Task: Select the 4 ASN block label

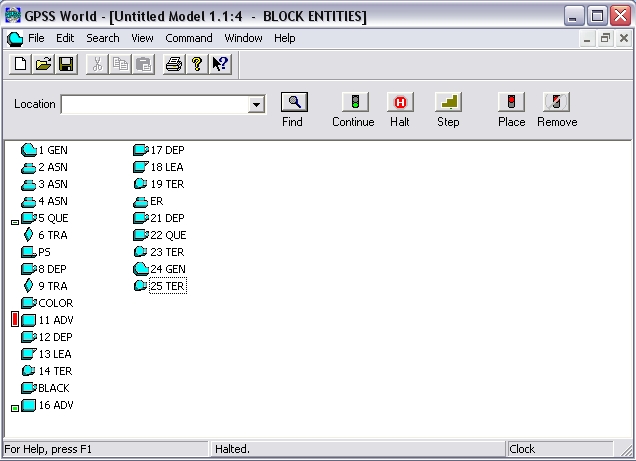Action: tap(53, 201)
